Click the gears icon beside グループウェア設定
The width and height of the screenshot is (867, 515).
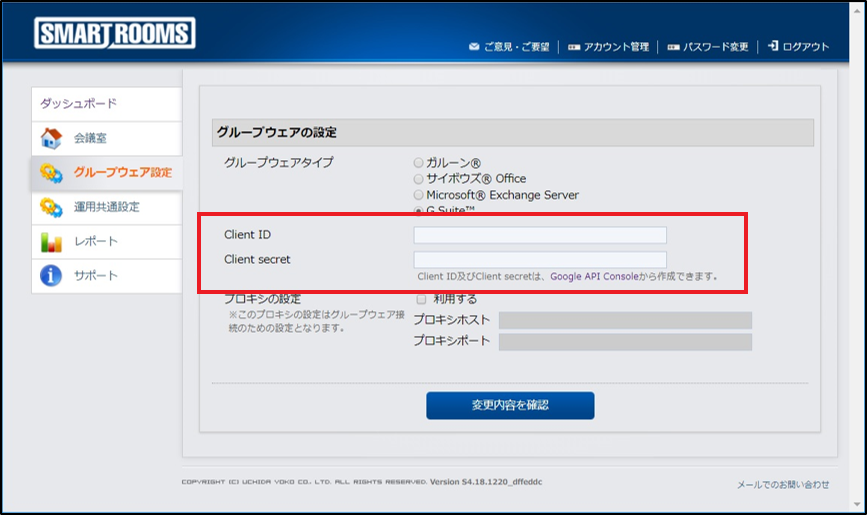(x=51, y=173)
